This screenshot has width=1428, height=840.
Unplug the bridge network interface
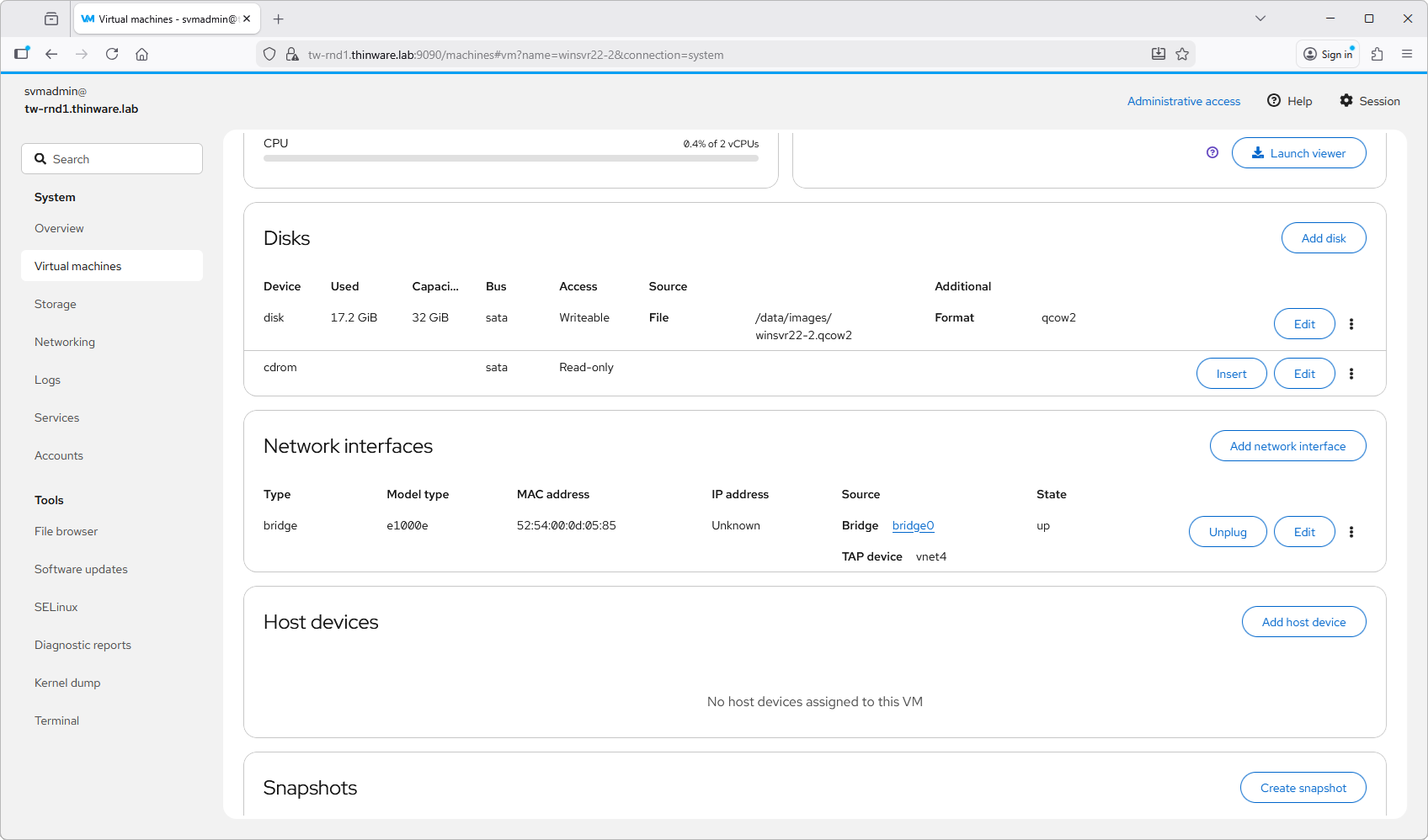point(1228,532)
